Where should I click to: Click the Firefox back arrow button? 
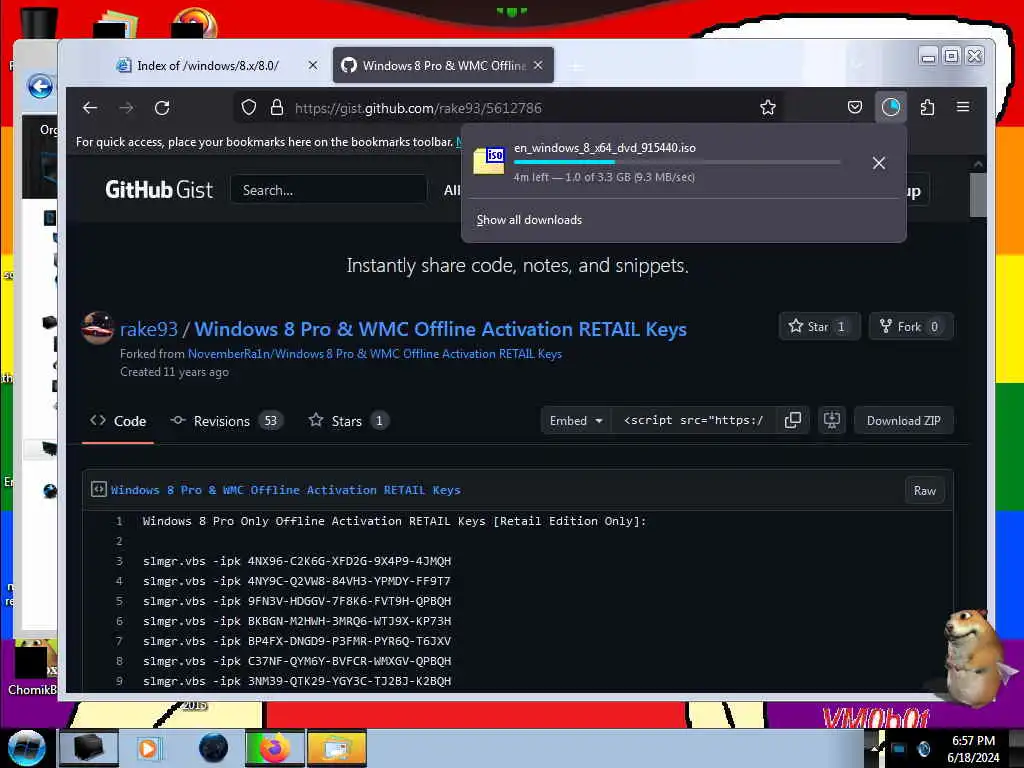click(x=90, y=108)
